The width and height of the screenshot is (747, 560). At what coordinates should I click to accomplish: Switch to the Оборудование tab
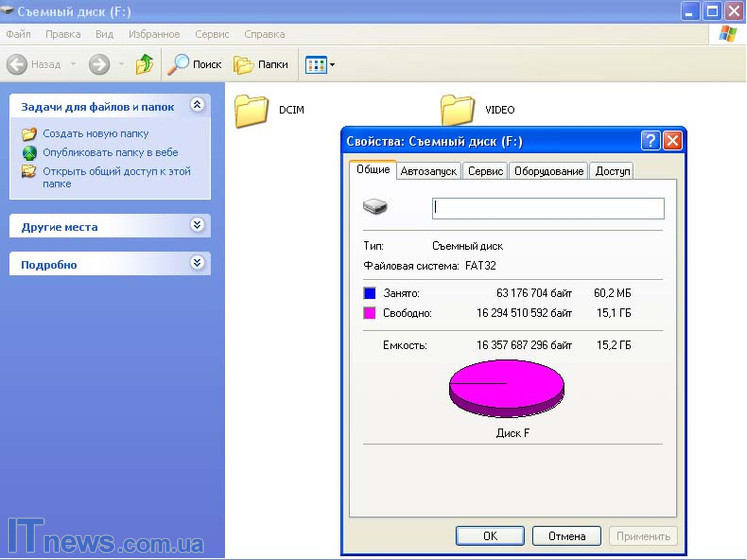[x=548, y=171]
